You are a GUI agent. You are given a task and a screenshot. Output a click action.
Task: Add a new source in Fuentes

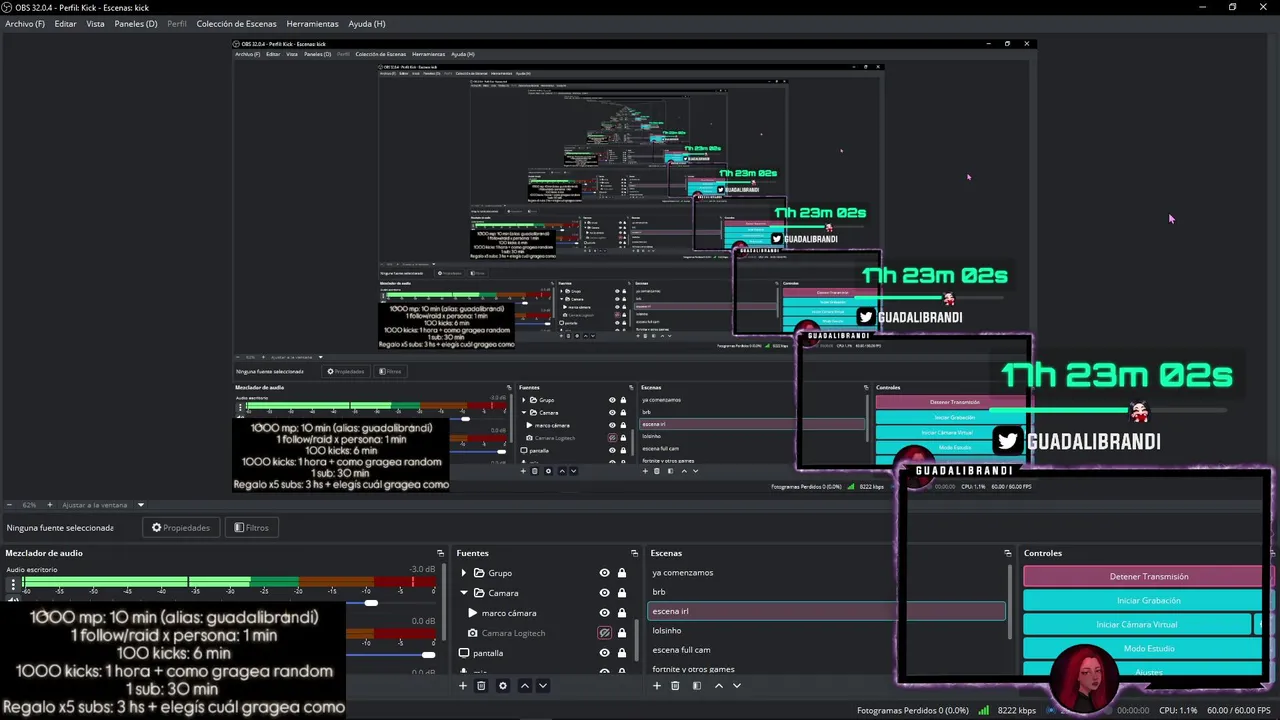[462, 686]
